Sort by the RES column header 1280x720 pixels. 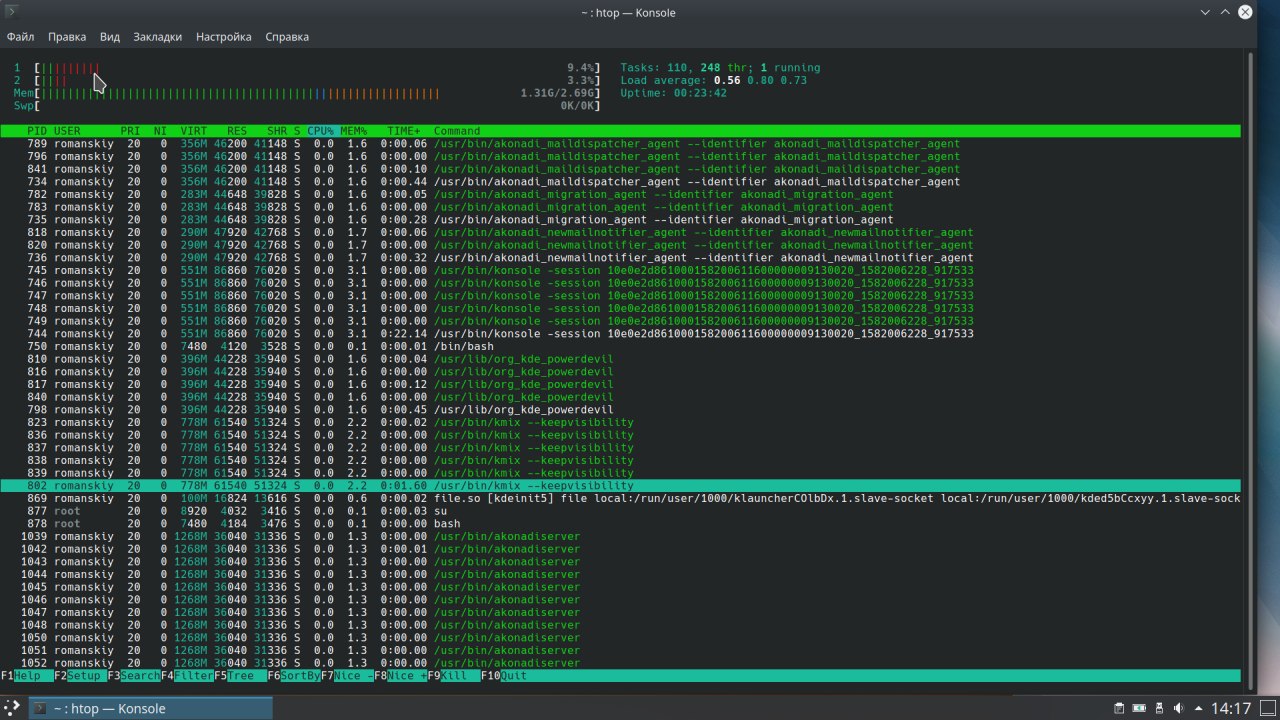237,131
